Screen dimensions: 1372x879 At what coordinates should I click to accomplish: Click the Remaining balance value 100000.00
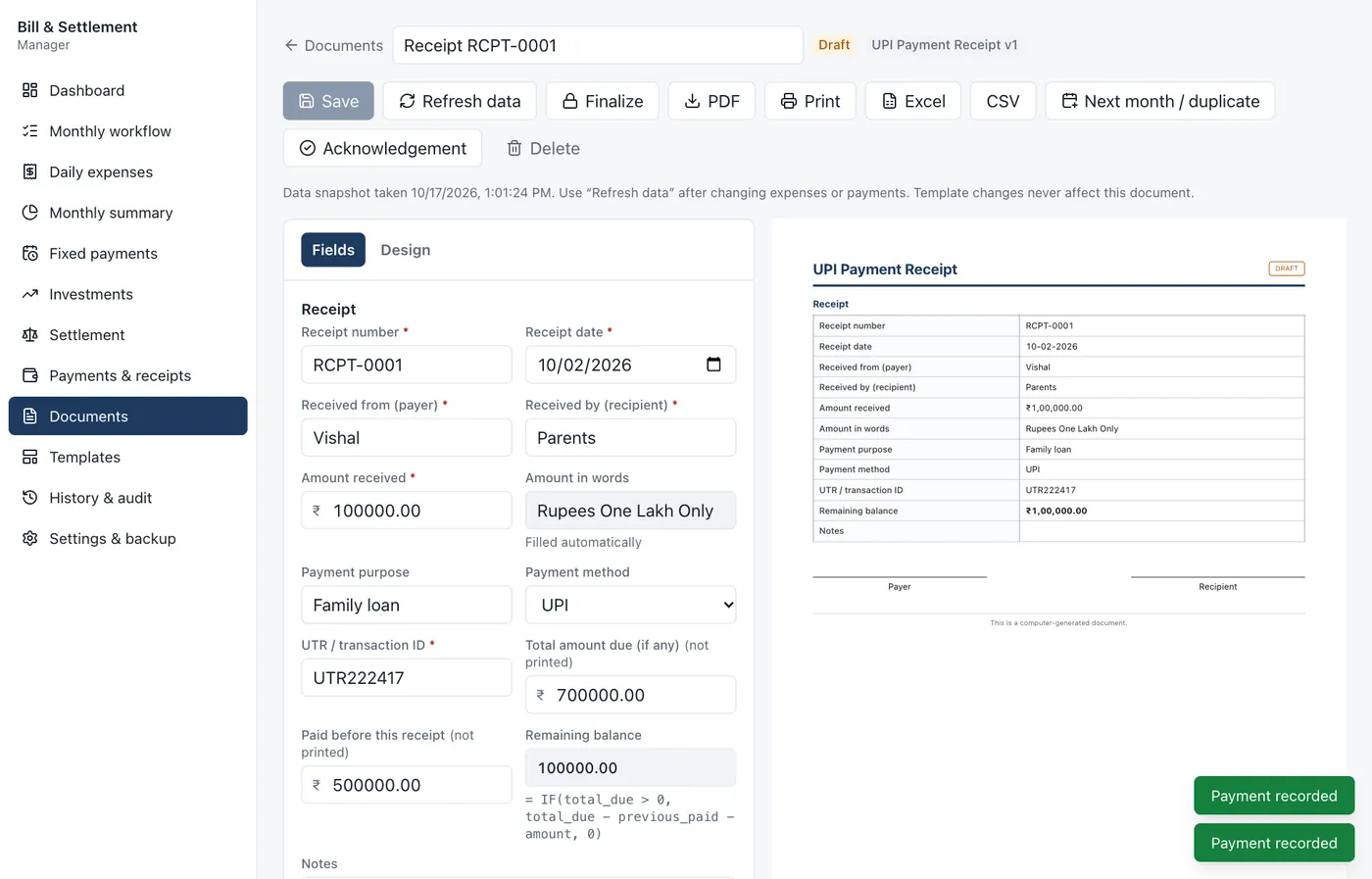pos(630,767)
